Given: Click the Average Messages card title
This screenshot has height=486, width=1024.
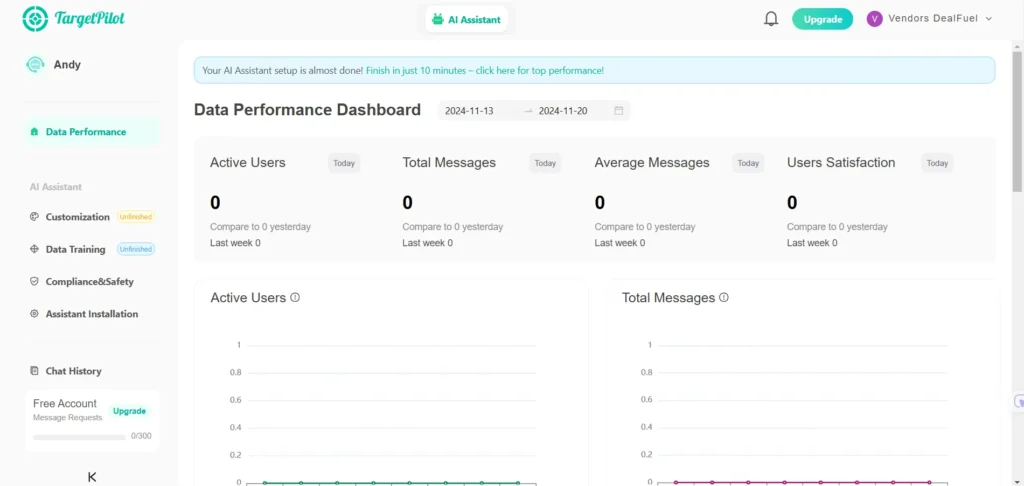Looking at the screenshot, I should click(652, 163).
